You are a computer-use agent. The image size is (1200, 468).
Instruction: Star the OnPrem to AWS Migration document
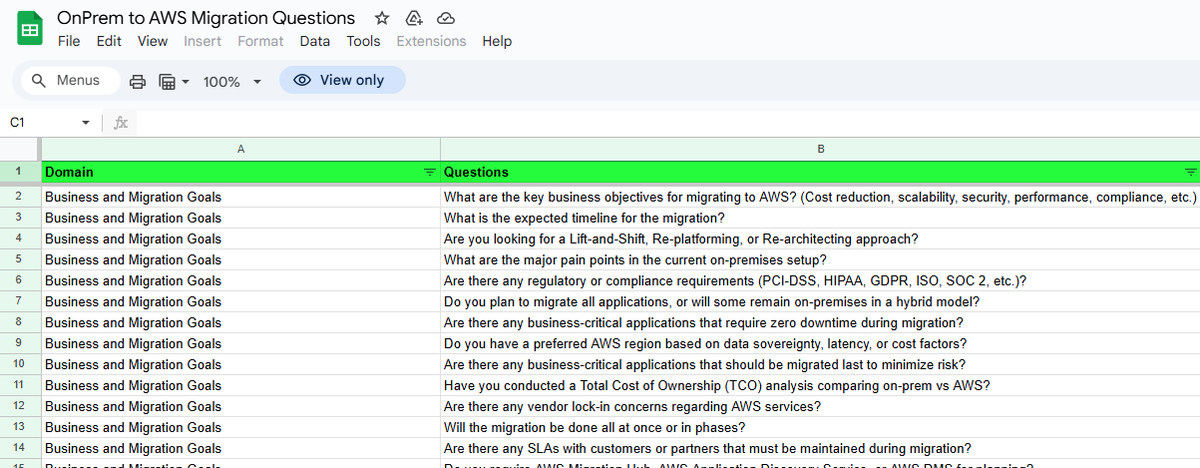coord(382,18)
